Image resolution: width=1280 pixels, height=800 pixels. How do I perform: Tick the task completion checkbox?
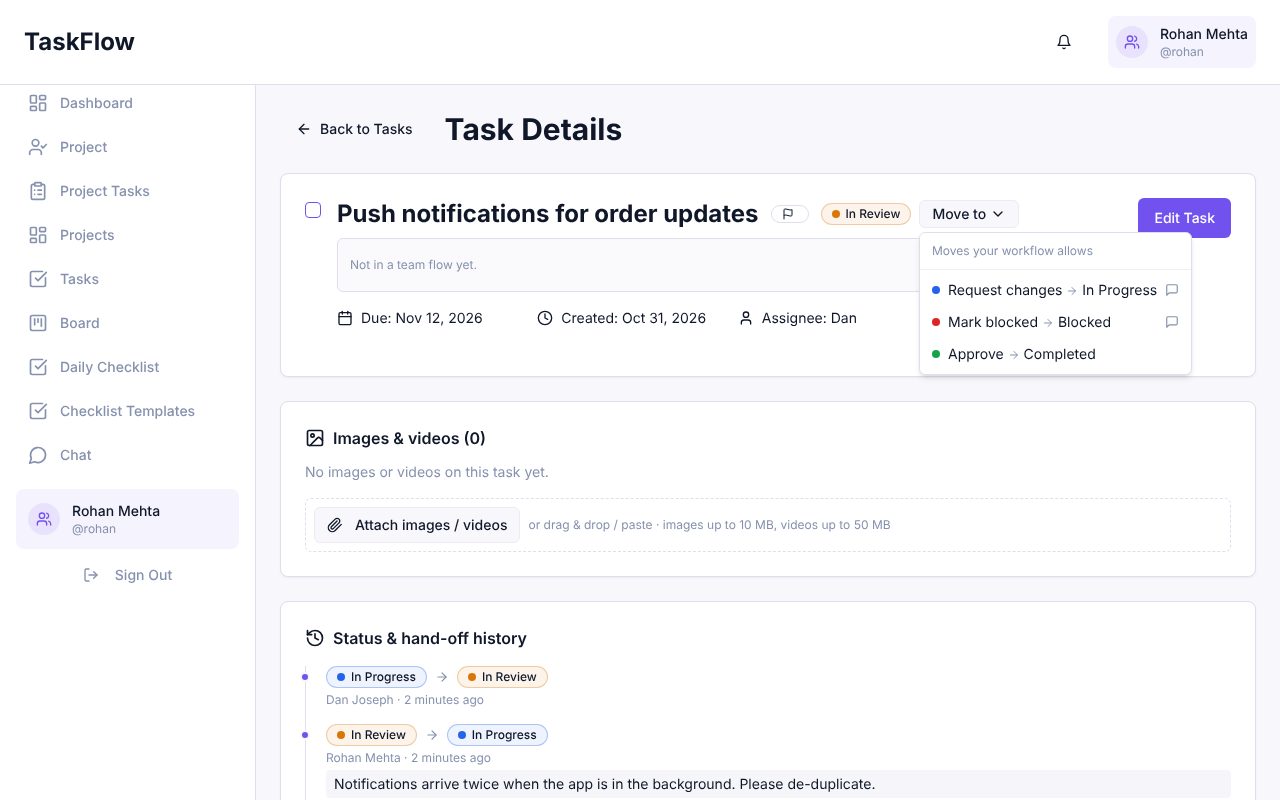click(313, 210)
